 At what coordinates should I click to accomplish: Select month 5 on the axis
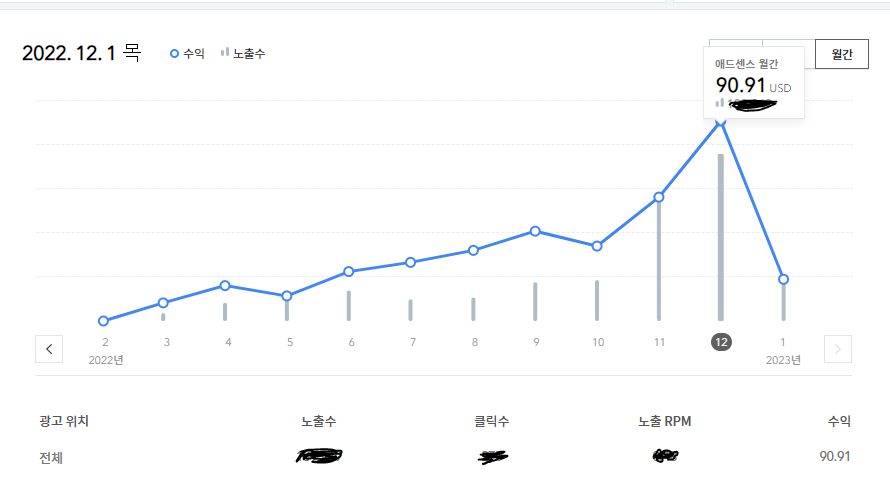coord(290,342)
